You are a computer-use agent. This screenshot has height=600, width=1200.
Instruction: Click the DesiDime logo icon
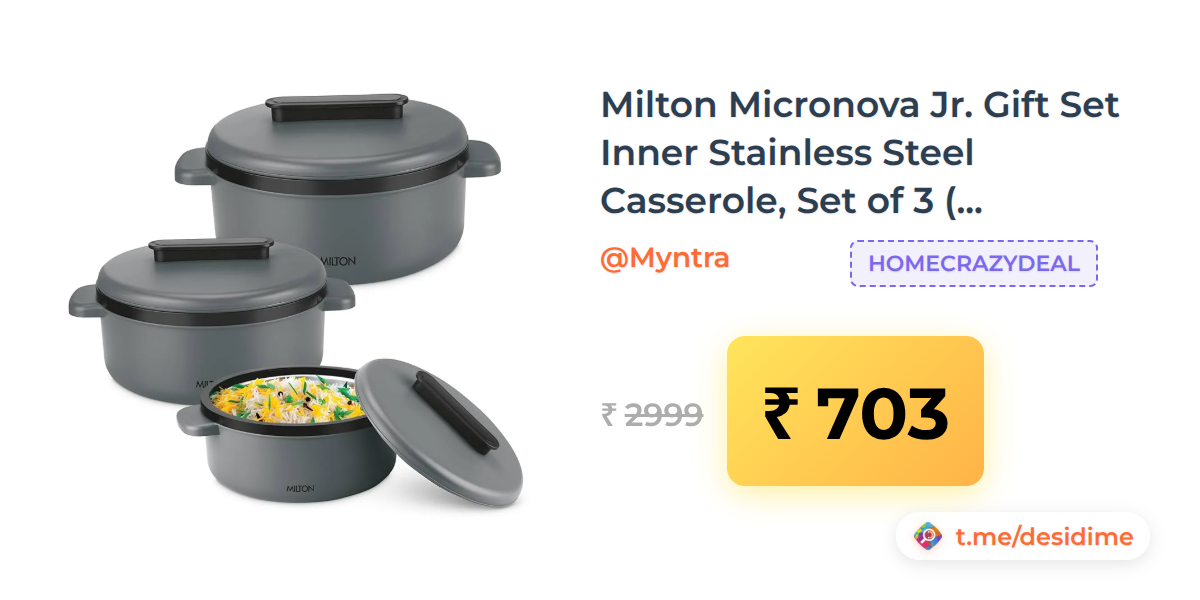[929, 537]
